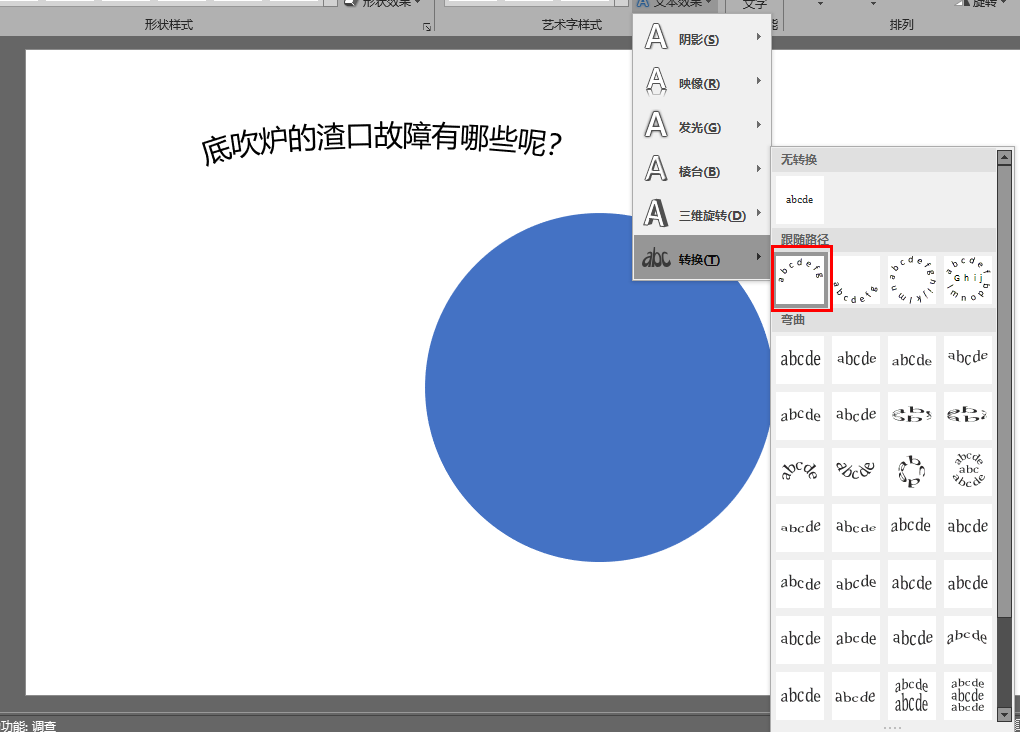Apply the Button follow-path effect with Ghij

[968, 280]
